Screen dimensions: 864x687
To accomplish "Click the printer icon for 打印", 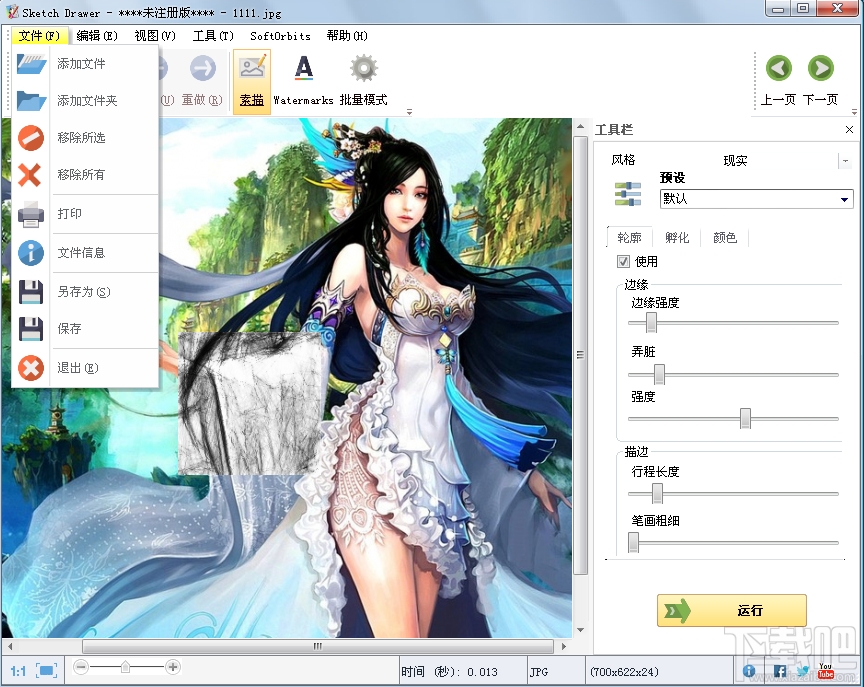I will click(31, 214).
